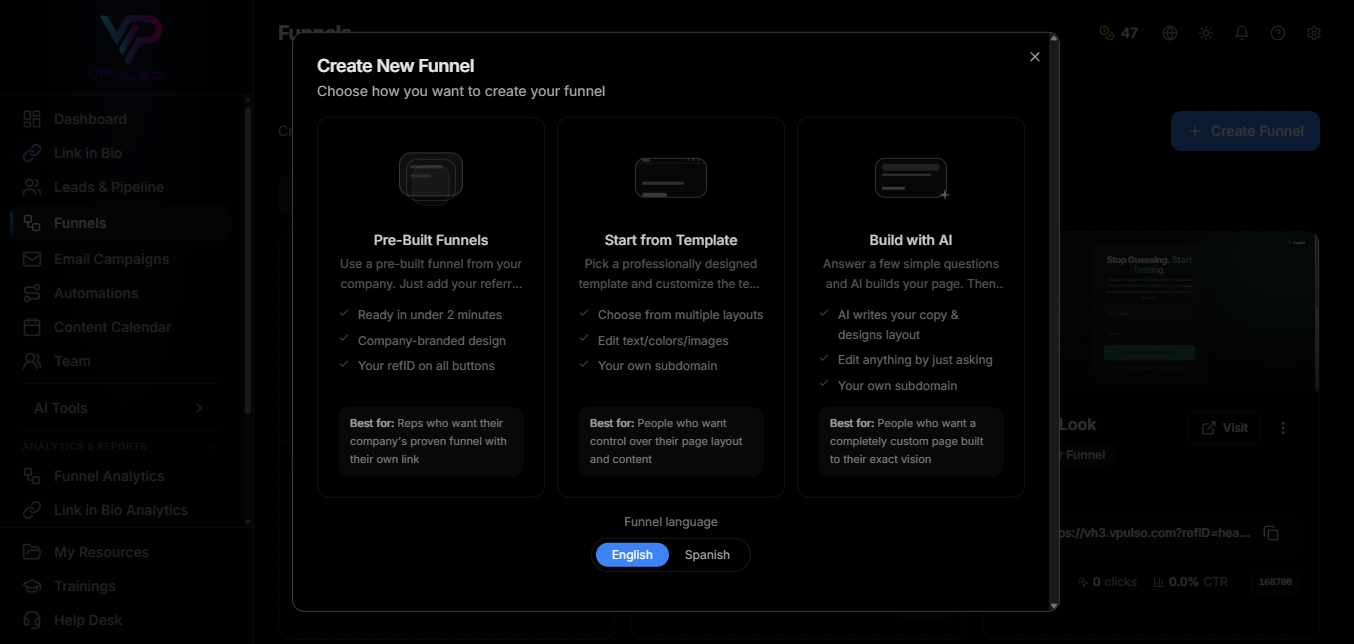Screen dimensions: 1354x644
Task: Click the Dashboard sidebar icon
Action: (x=33, y=119)
